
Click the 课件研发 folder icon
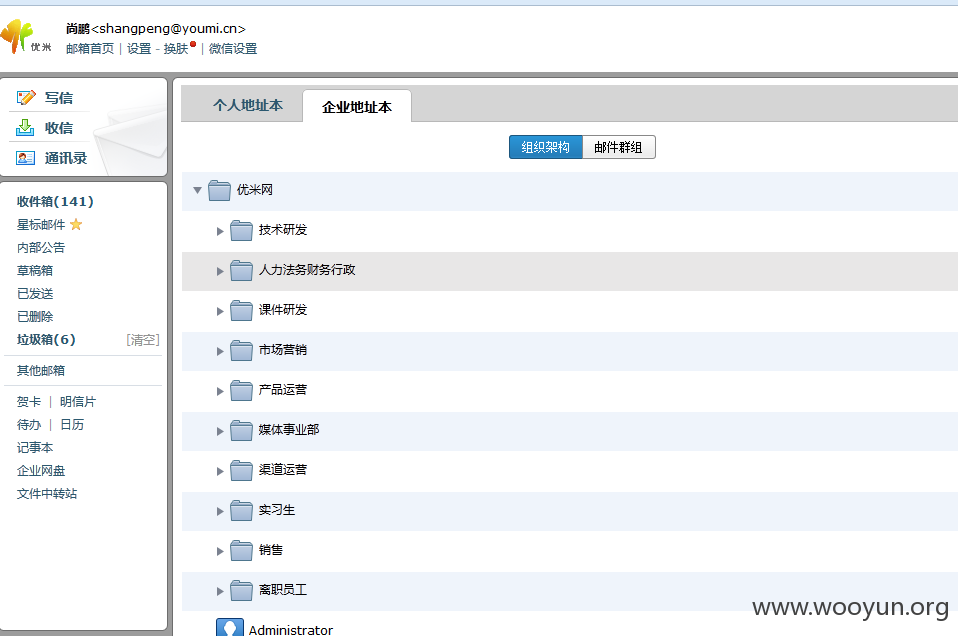(x=241, y=310)
